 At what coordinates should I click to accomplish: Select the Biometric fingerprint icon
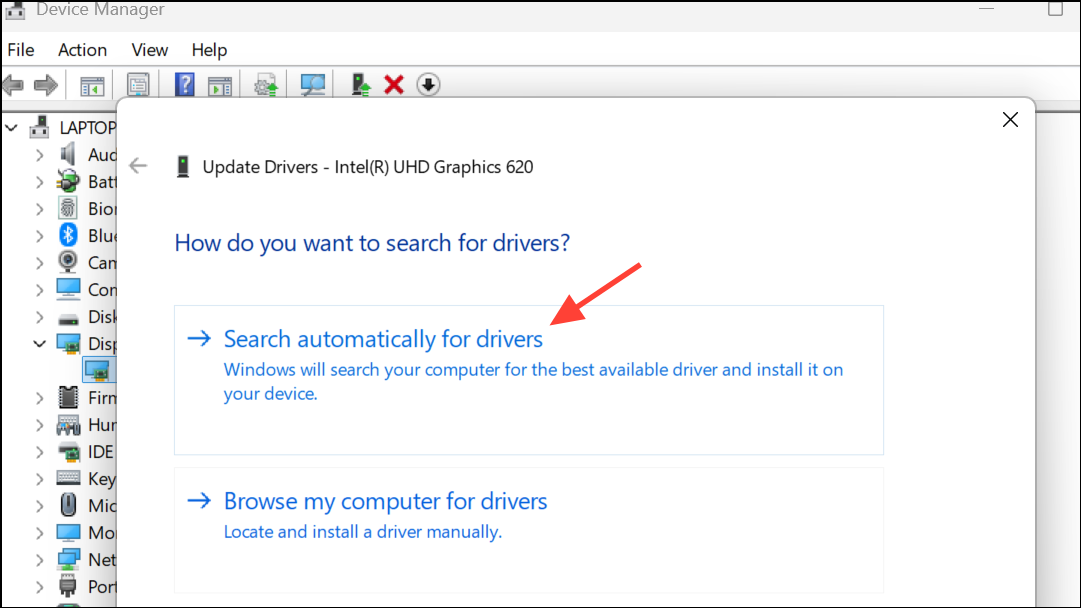point(68,208)
